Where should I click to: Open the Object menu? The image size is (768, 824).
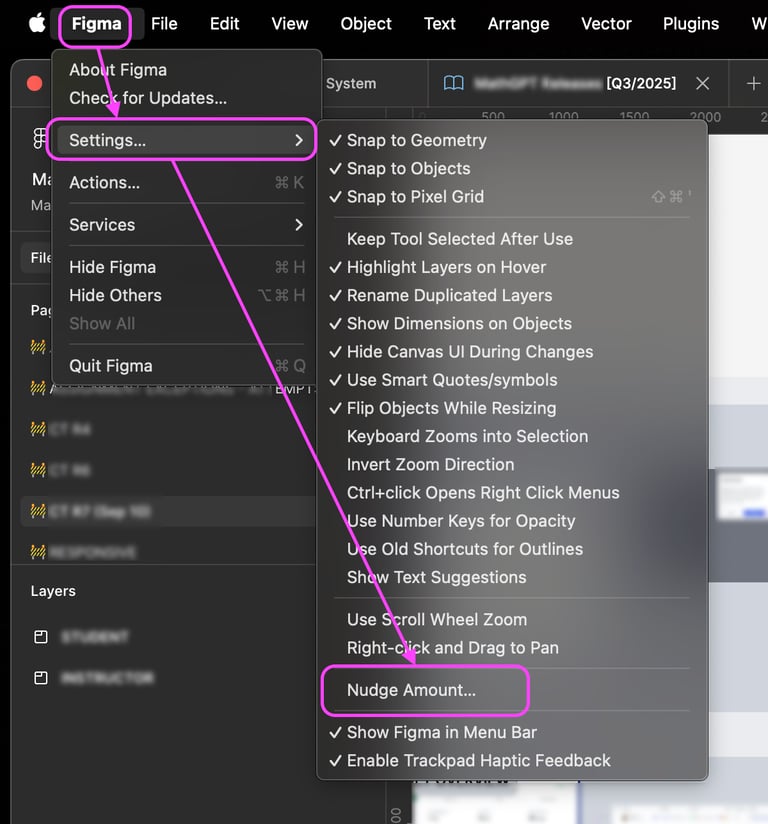[366, 24]
